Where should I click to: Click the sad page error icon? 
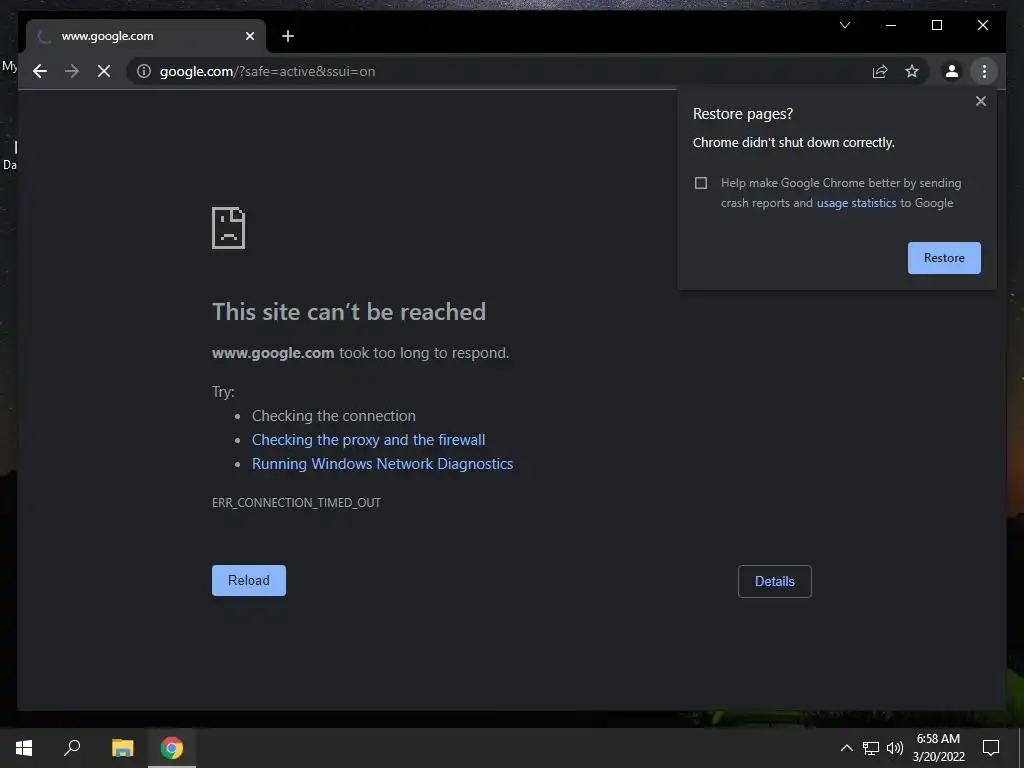point(229,228)
